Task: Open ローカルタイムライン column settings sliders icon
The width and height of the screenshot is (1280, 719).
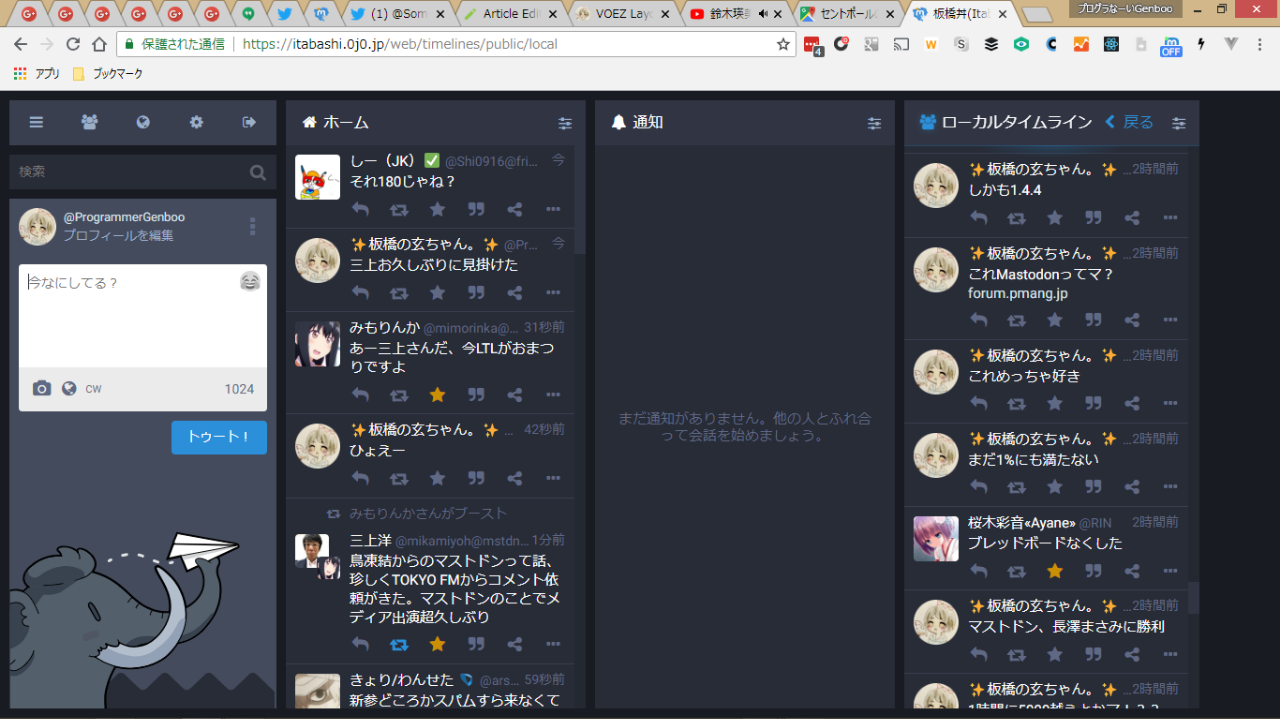Action: 1179,123
